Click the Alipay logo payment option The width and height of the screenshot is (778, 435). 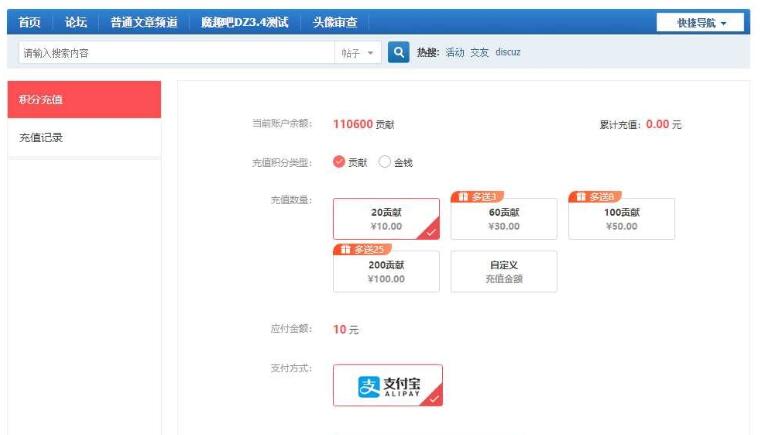(387, 386)
